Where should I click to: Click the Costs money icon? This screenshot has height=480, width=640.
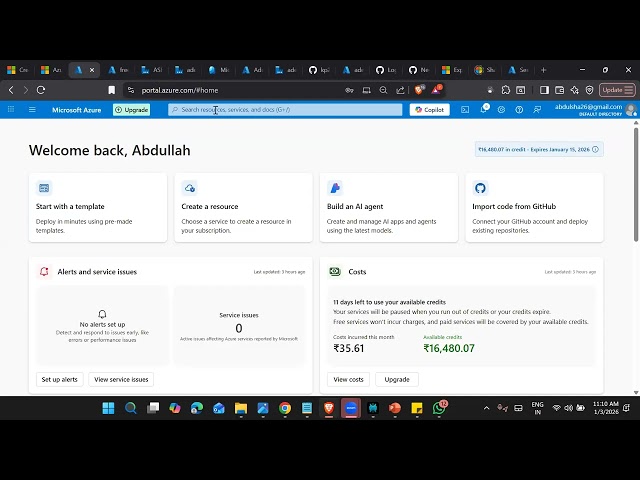tap(335, 271)
